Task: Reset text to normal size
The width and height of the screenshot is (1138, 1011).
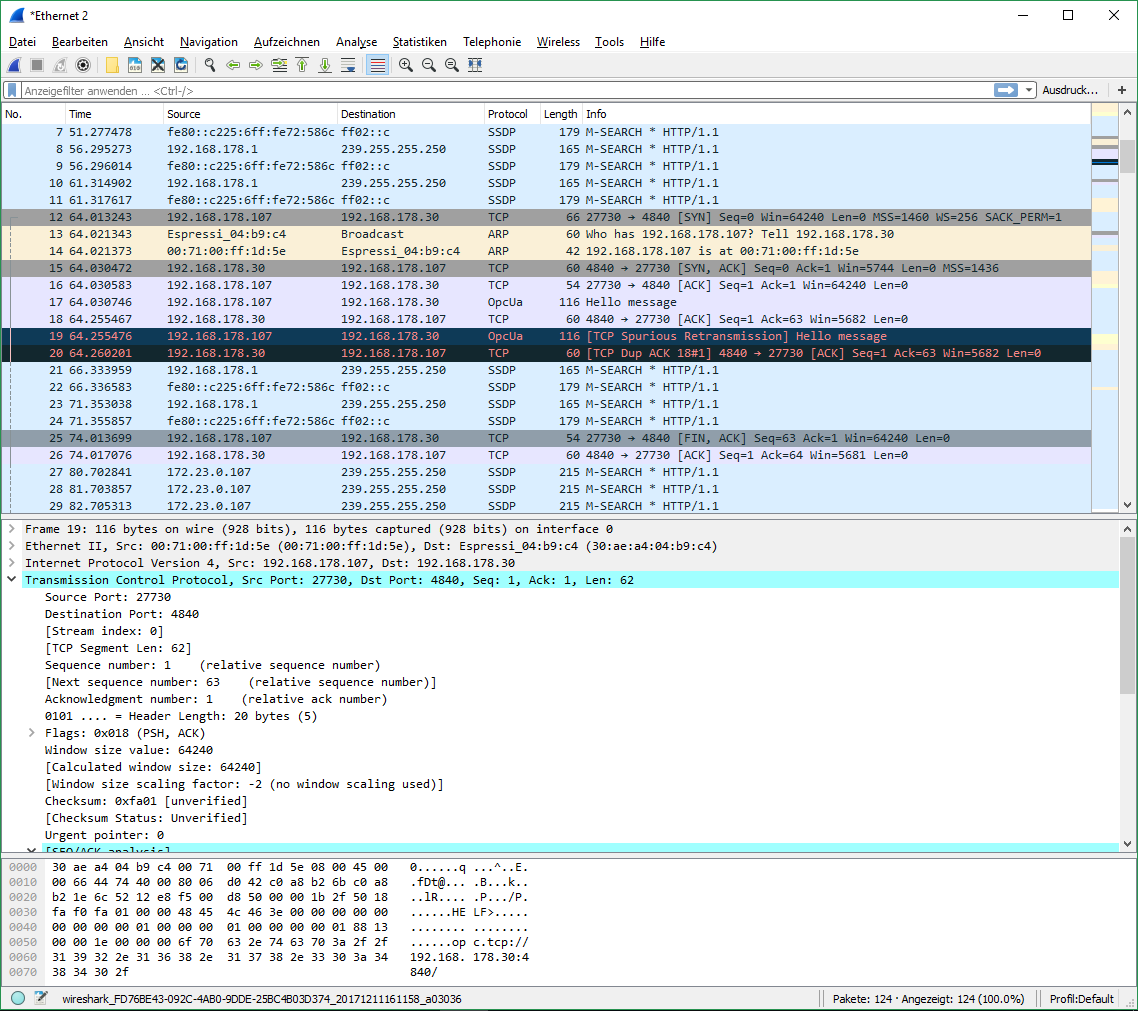Action: [452, 65]
